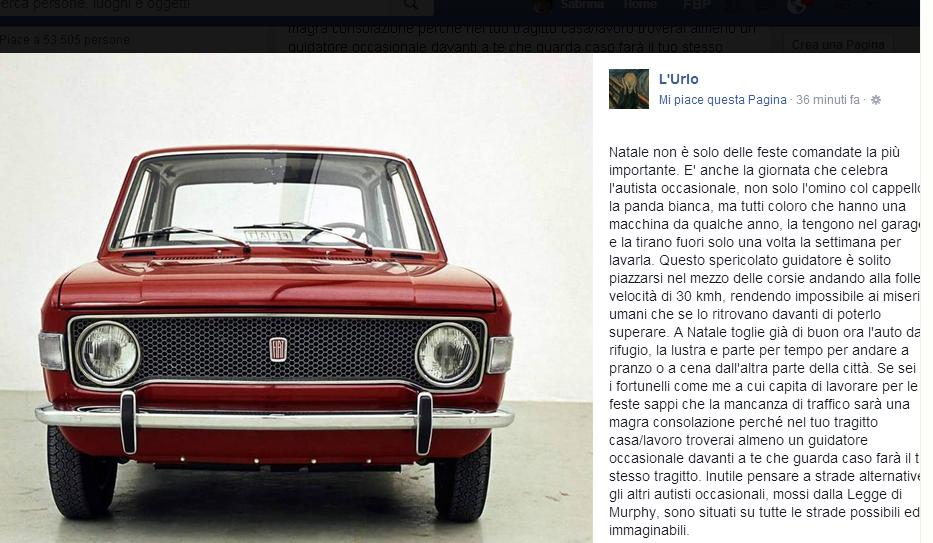The height and width of the screenshot is (543, 933).
Task: Click the search people and places field
Action: coord(202,5)
